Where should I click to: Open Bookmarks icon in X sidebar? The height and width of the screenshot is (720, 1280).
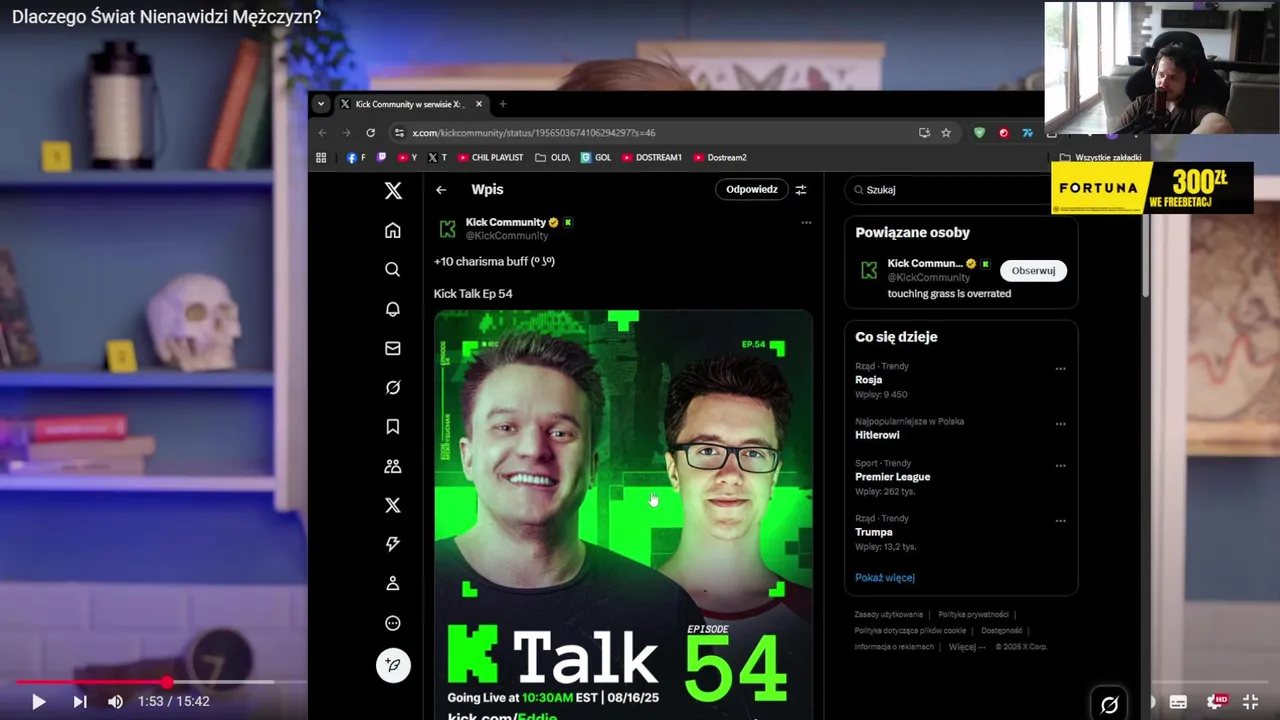[393, 427]
